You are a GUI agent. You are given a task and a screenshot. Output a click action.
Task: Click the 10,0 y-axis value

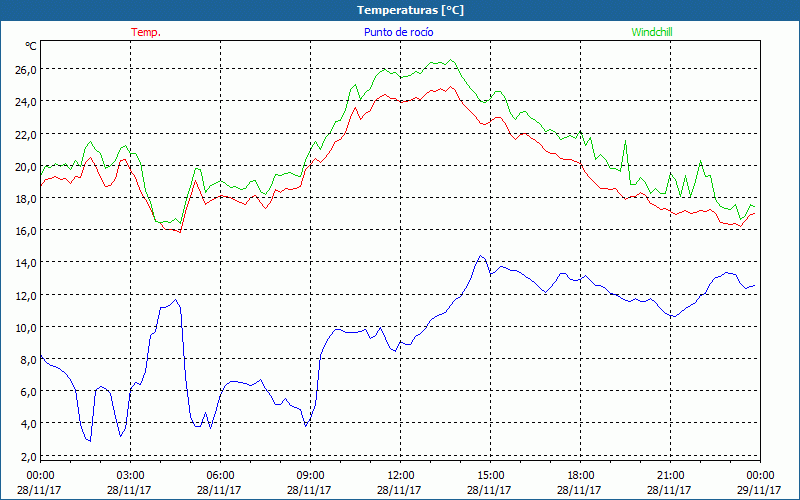(x=26, y=328)
